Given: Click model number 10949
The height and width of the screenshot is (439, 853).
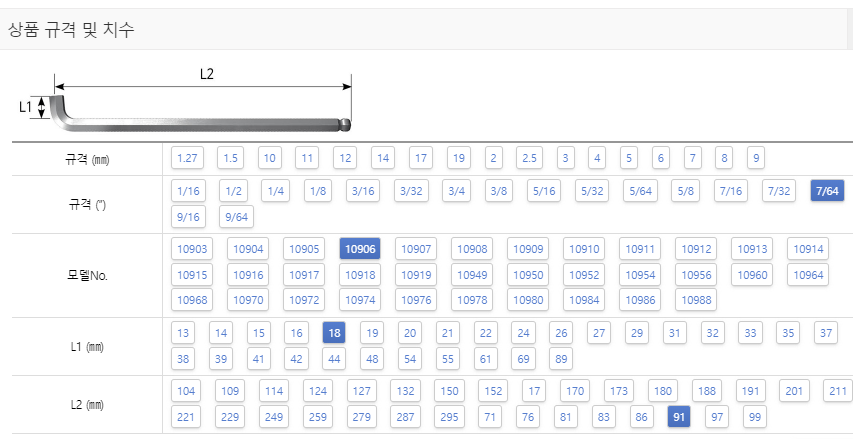Looking at the screenshot, I should (x=472, y=275).
